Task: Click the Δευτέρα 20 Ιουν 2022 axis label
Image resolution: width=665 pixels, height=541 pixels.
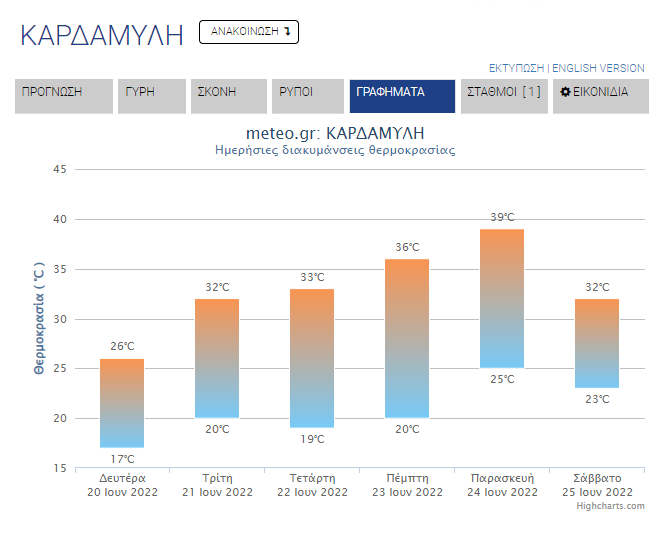Action: pyautogui.click(x=123, y=485)
